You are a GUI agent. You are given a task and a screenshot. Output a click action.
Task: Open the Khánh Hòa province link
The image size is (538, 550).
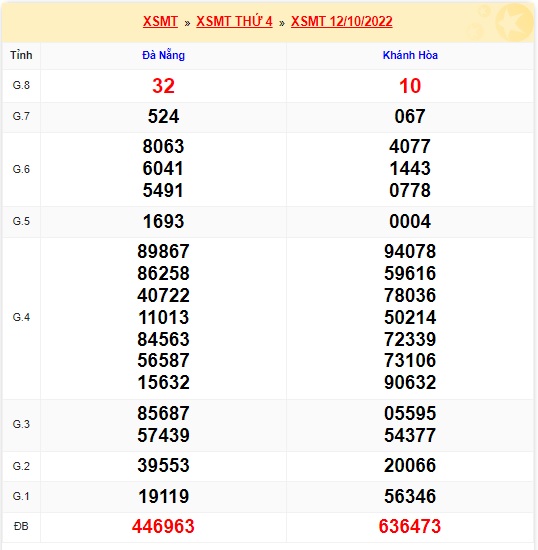[410, 55]
